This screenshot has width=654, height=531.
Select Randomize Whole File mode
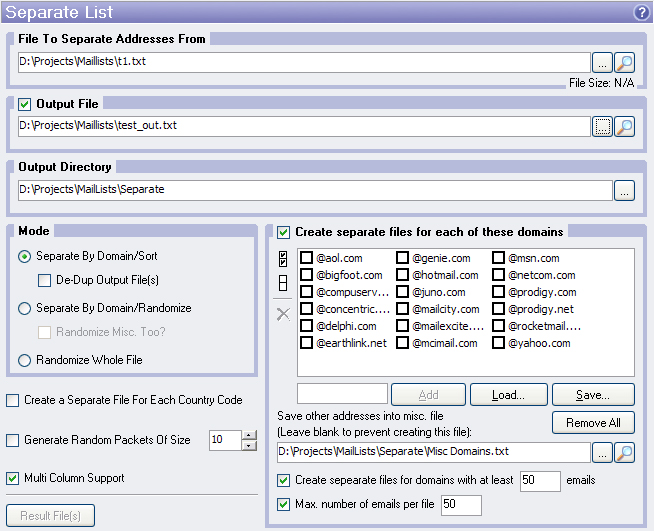[x=25, y=361]
